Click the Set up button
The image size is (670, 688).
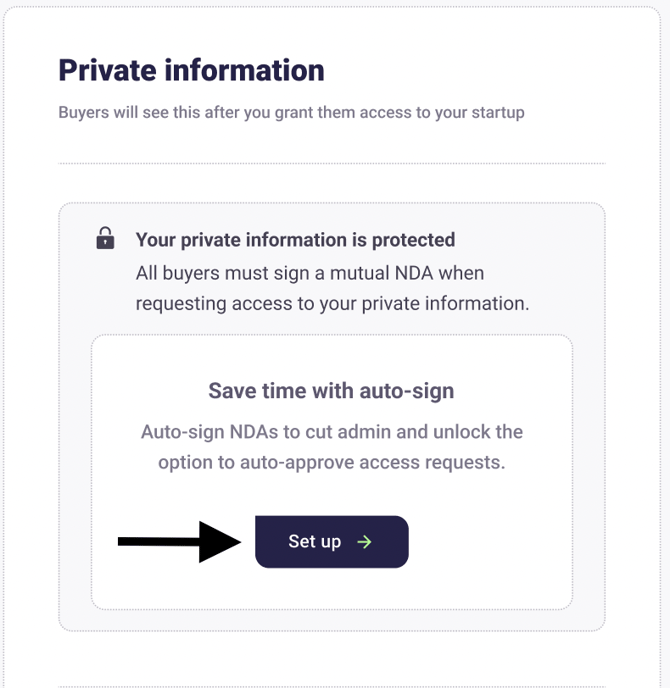(331, 542)
